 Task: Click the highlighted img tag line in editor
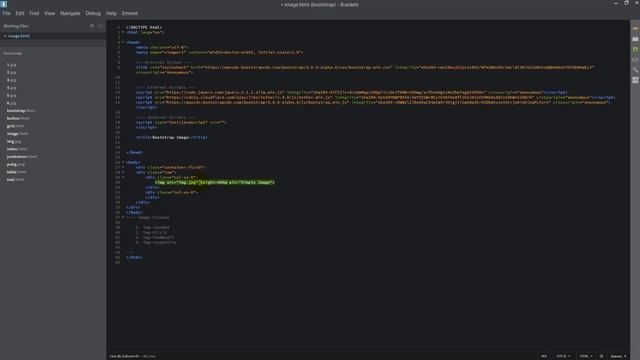click(x=215, y=182)
